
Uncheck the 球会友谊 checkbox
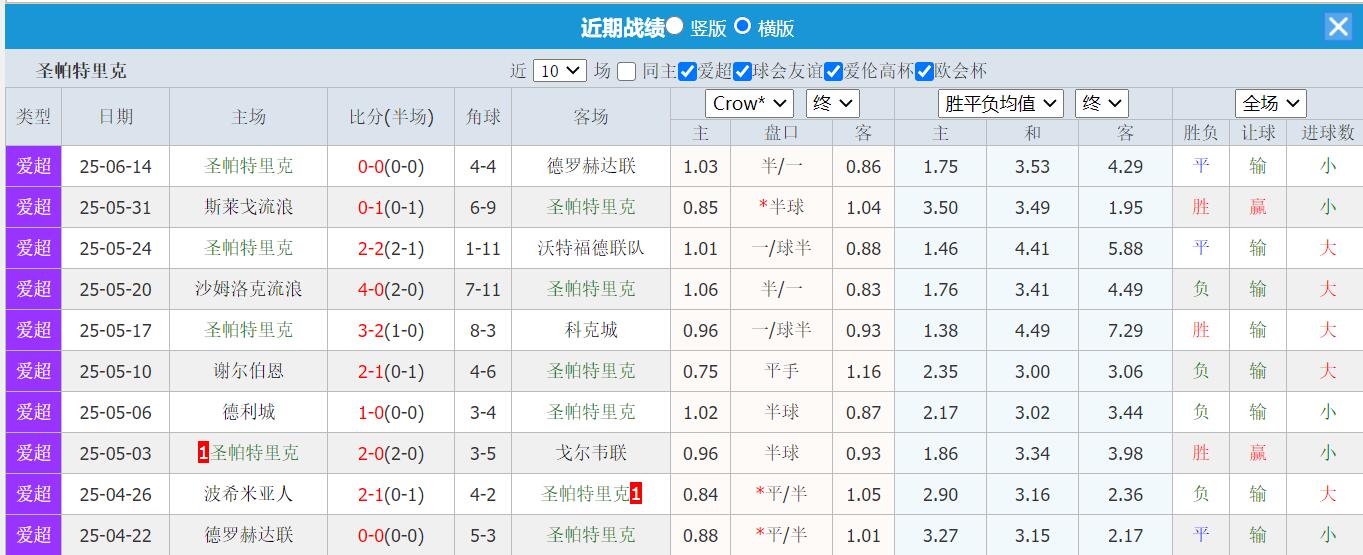coord(742,71)
